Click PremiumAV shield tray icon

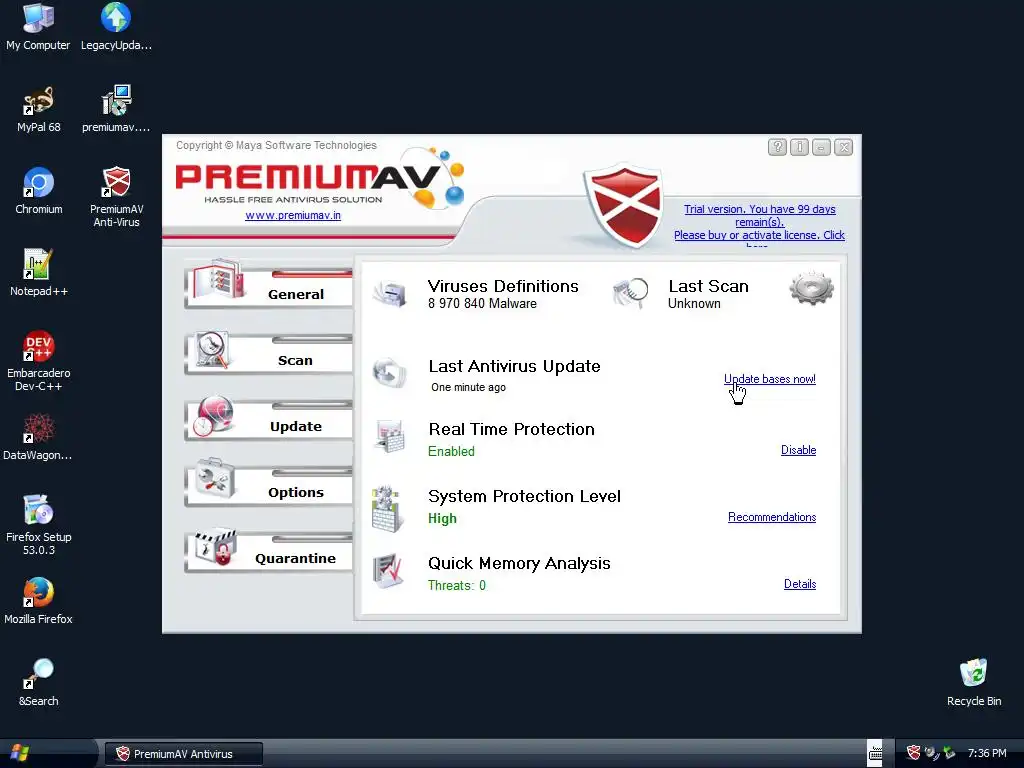click(914, 753)
